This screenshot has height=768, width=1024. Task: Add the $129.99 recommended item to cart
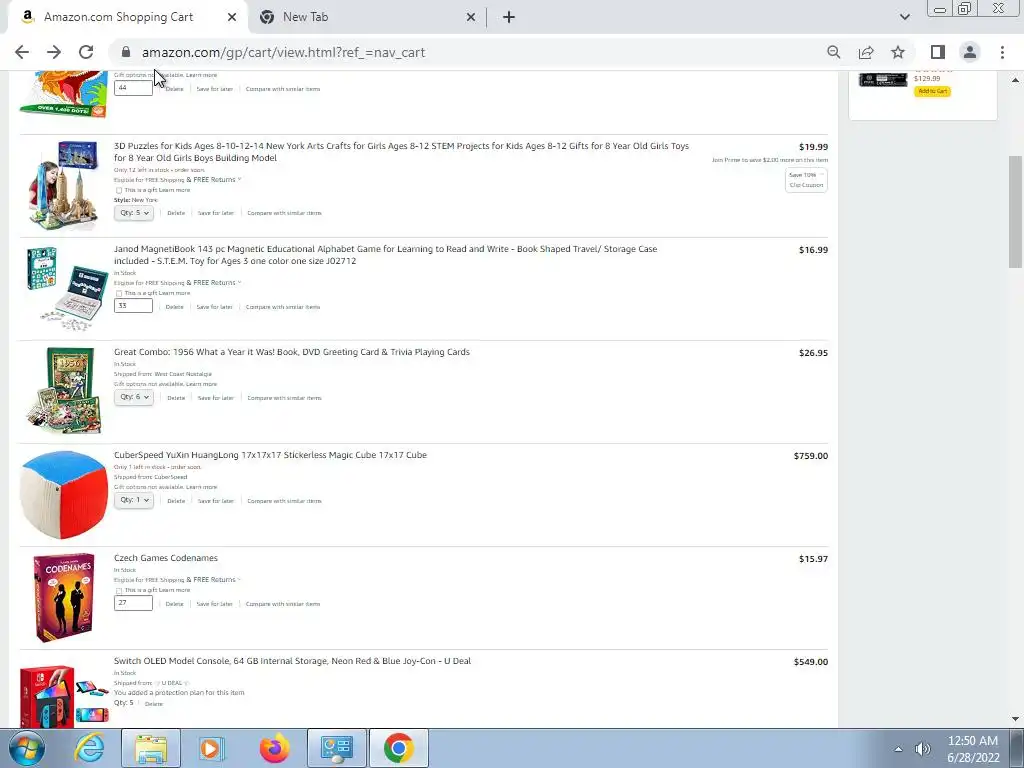pos(933,91)
